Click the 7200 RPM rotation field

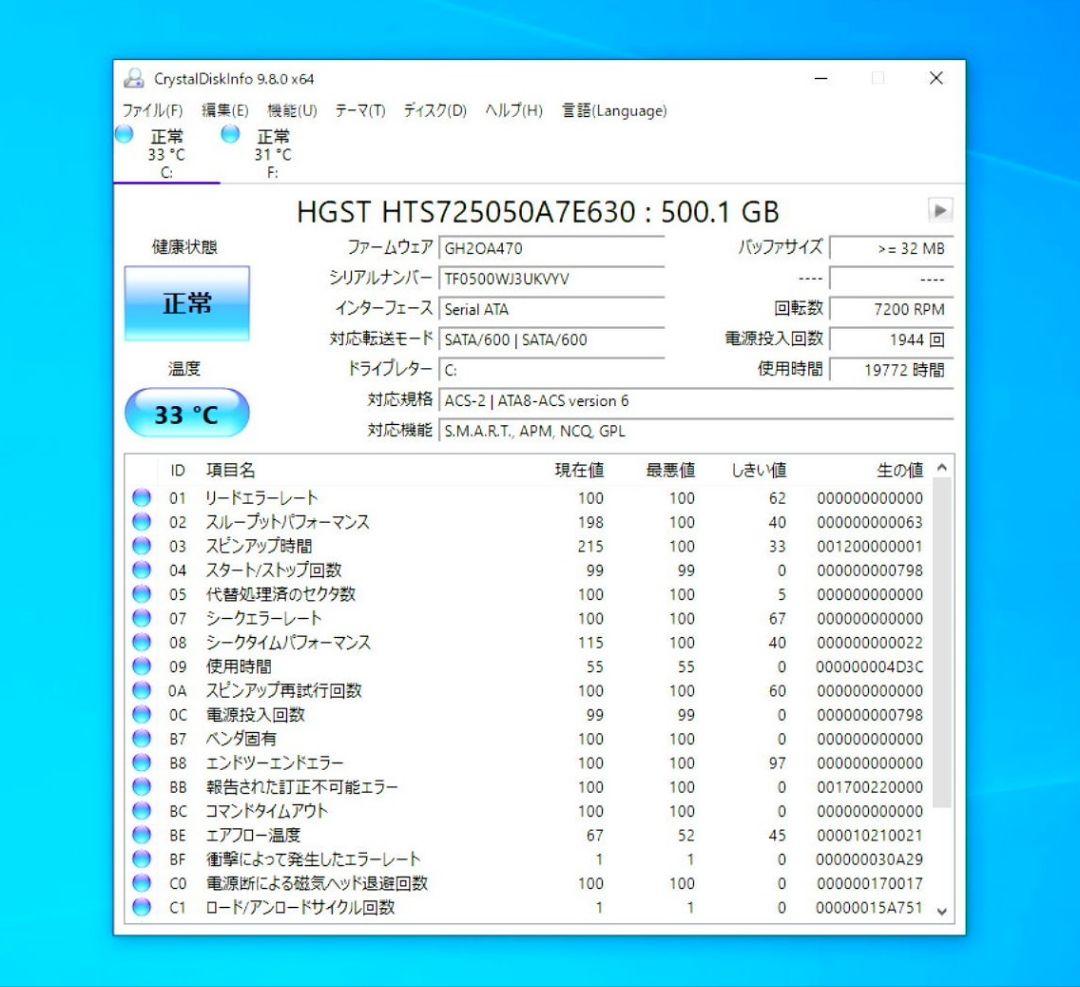click(x=891, y=309)
